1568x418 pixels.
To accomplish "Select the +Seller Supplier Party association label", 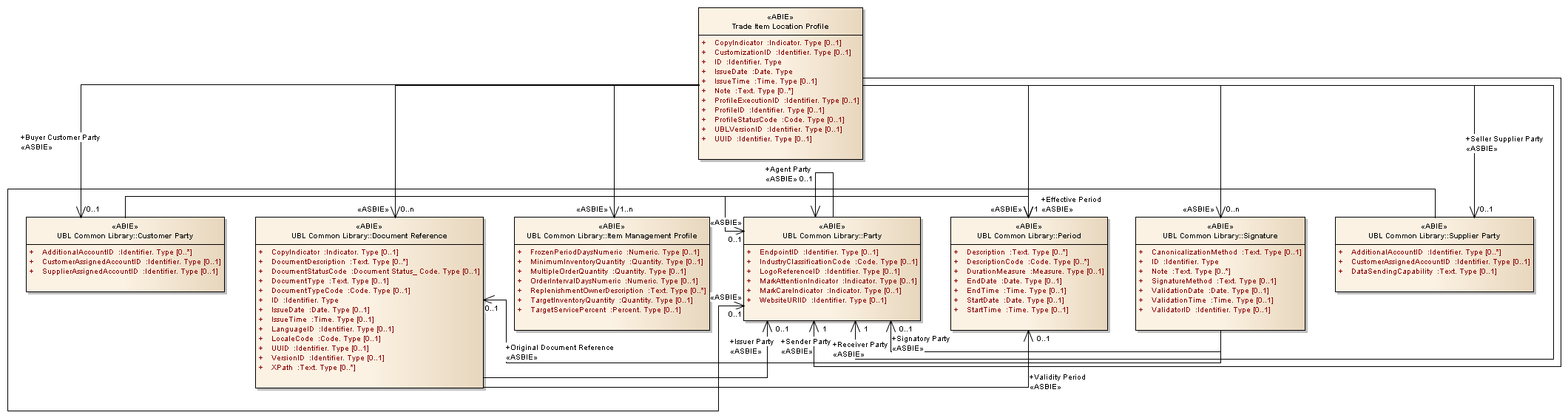I will click(1504, 139).
